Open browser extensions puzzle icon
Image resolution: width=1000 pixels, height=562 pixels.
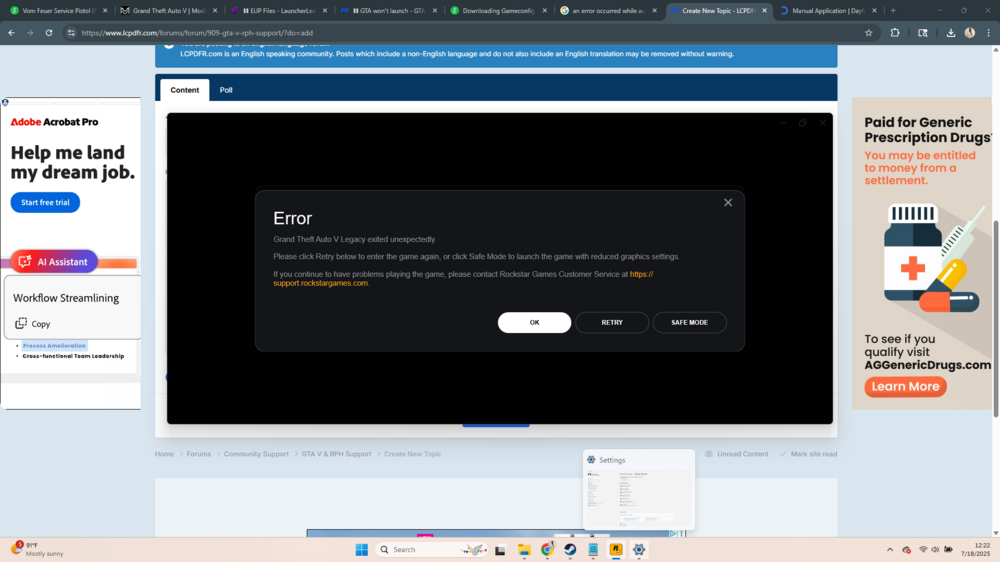coord(895,33)
